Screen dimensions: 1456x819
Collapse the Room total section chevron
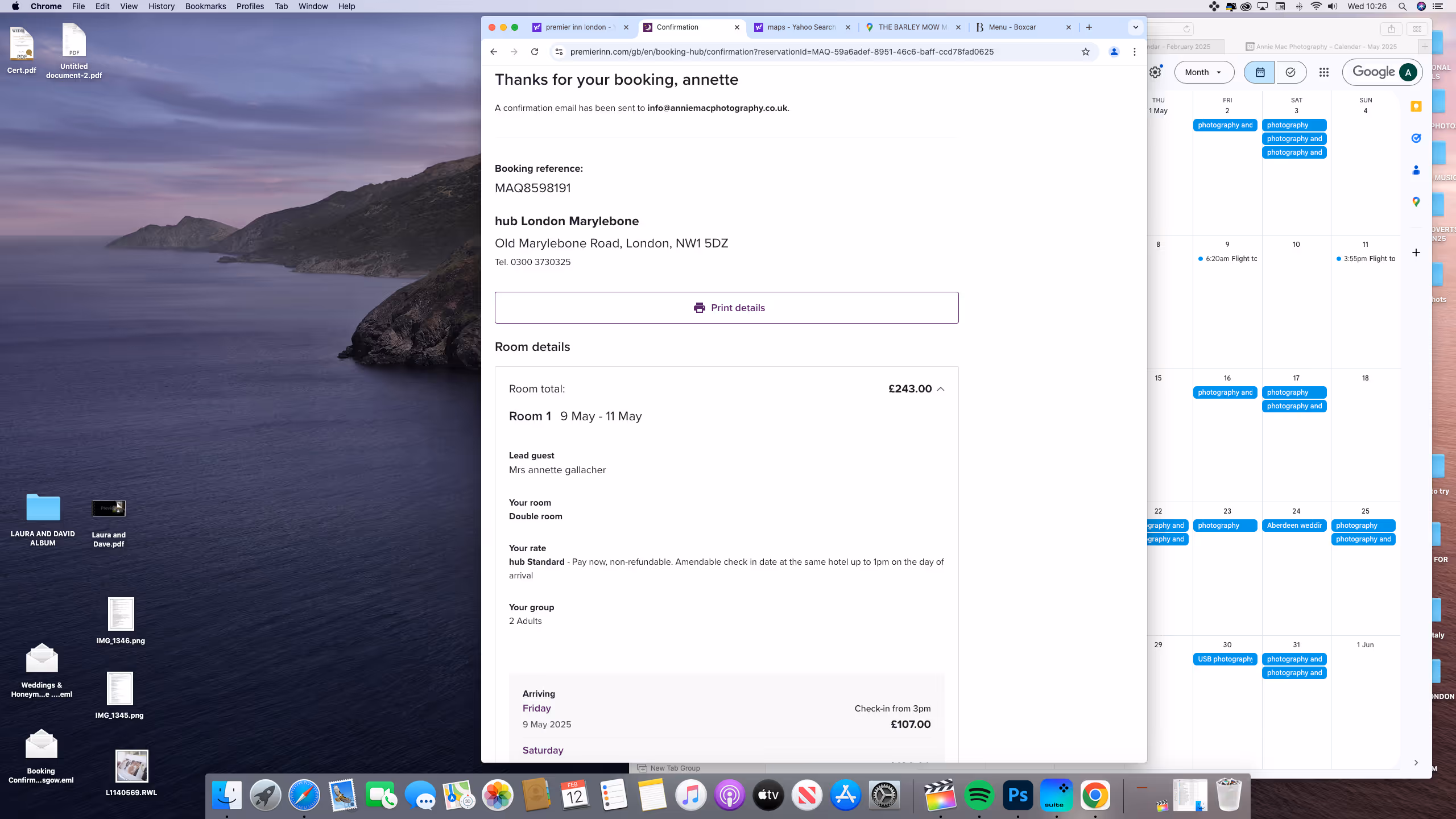click(x=941, y=389)
